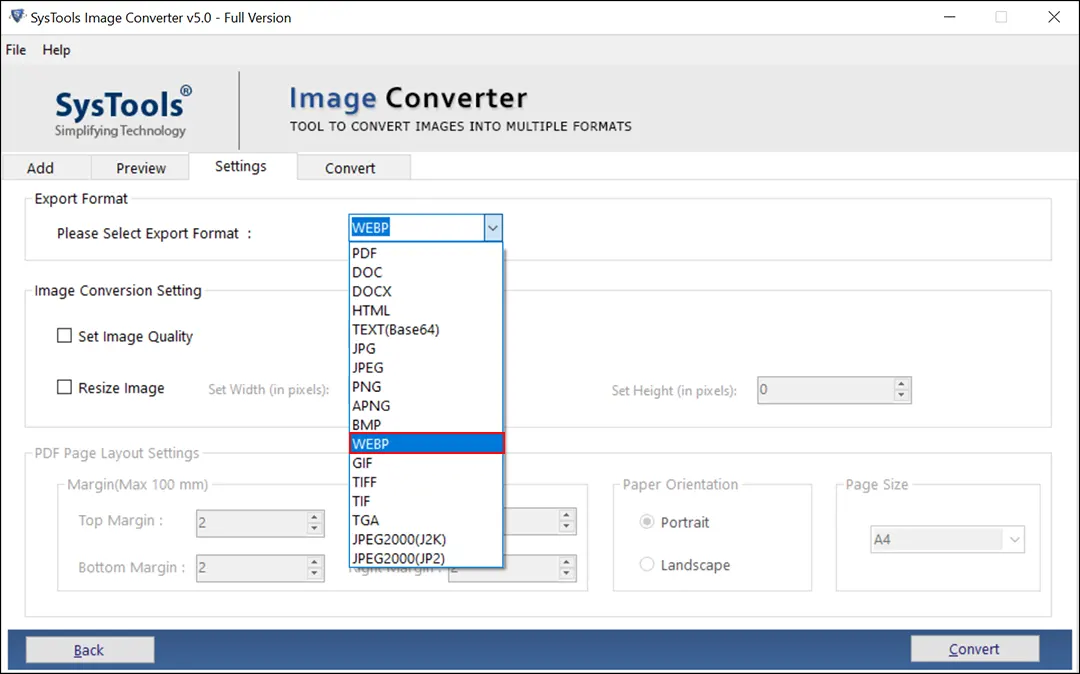Choose PDF from the format list

coord(426,253)
